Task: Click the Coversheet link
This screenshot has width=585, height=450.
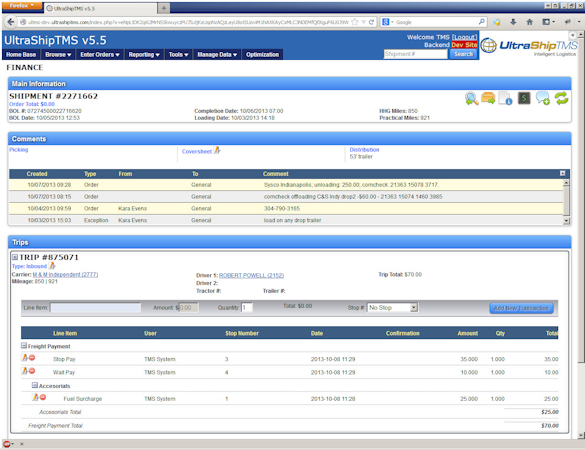Action: 197,151
